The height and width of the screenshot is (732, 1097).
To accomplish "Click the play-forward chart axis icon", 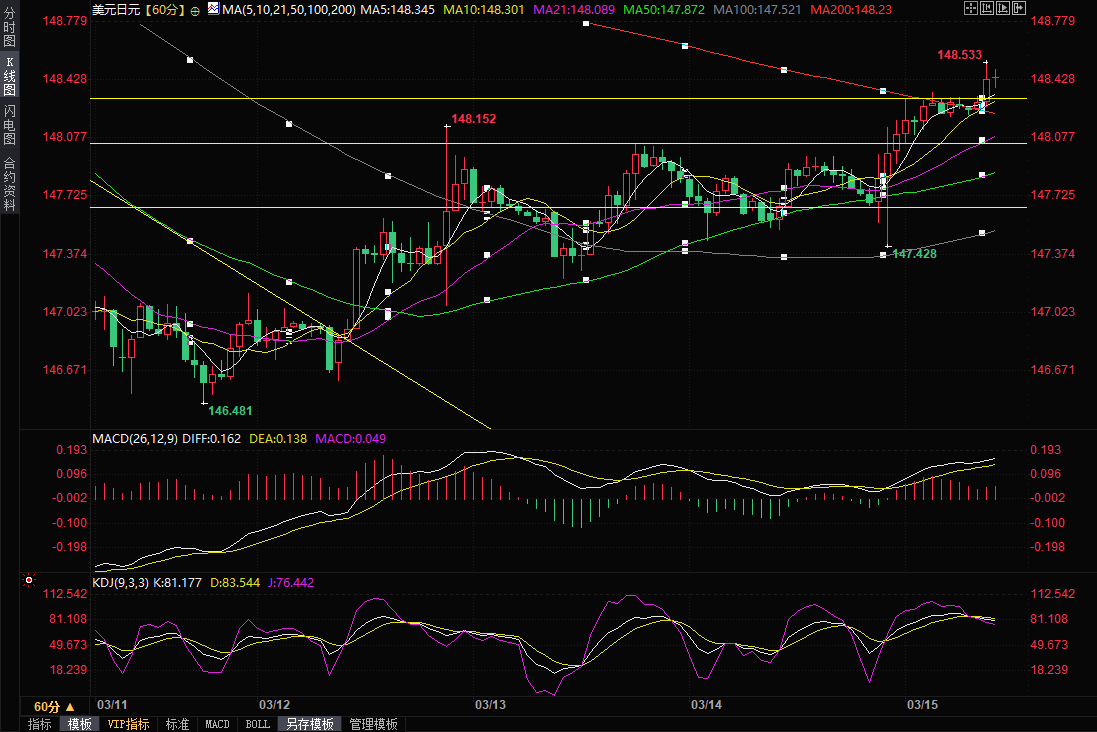I will click(1004, 9).
